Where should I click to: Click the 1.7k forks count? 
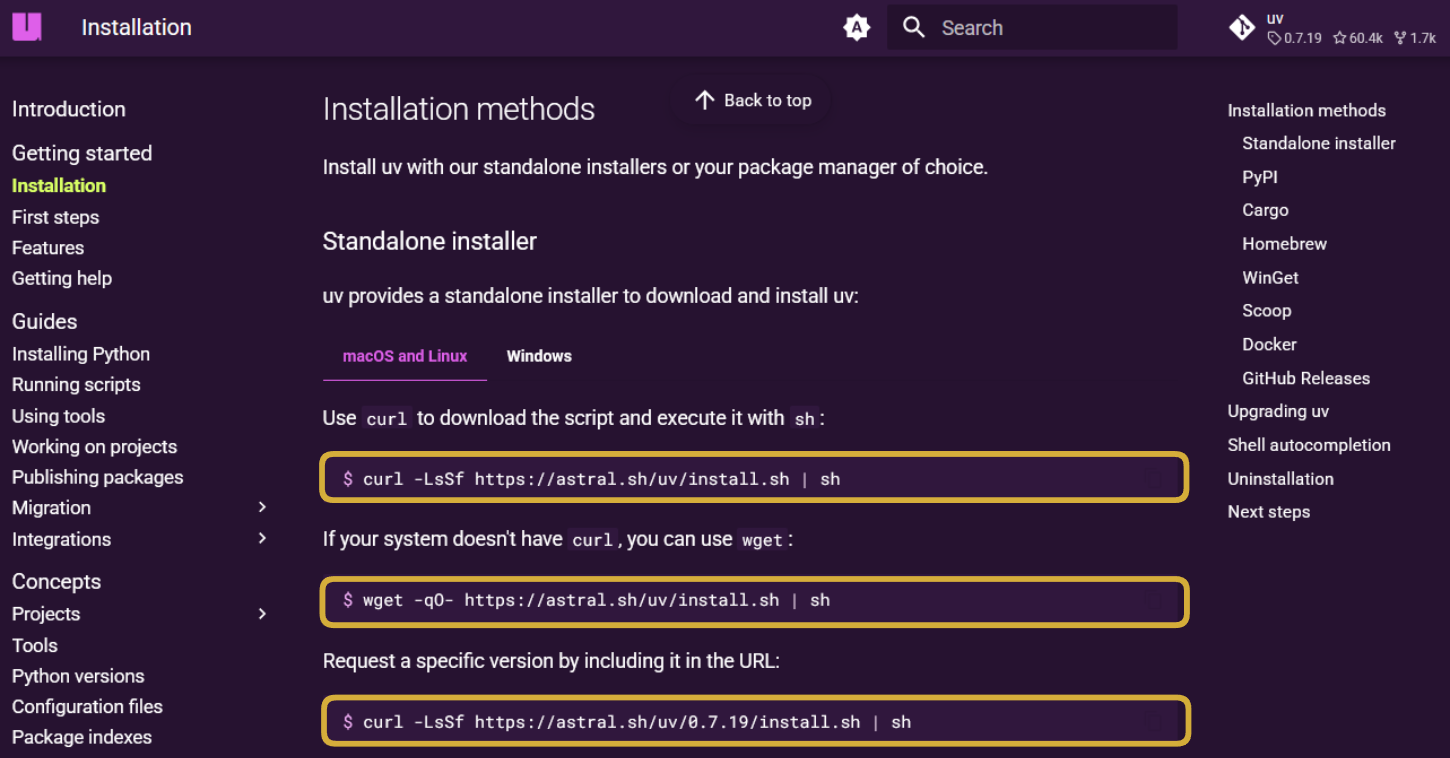(x=1415, y=38)
